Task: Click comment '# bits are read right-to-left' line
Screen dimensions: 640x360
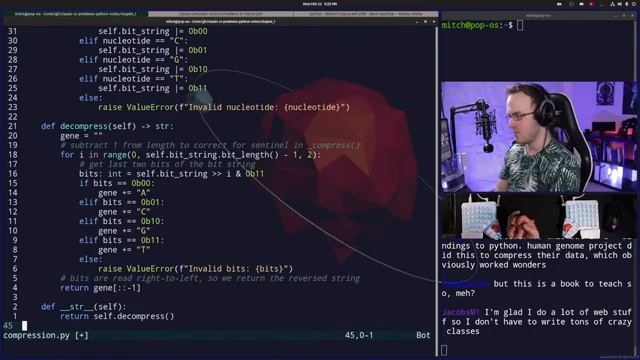Action: point(210,278)
